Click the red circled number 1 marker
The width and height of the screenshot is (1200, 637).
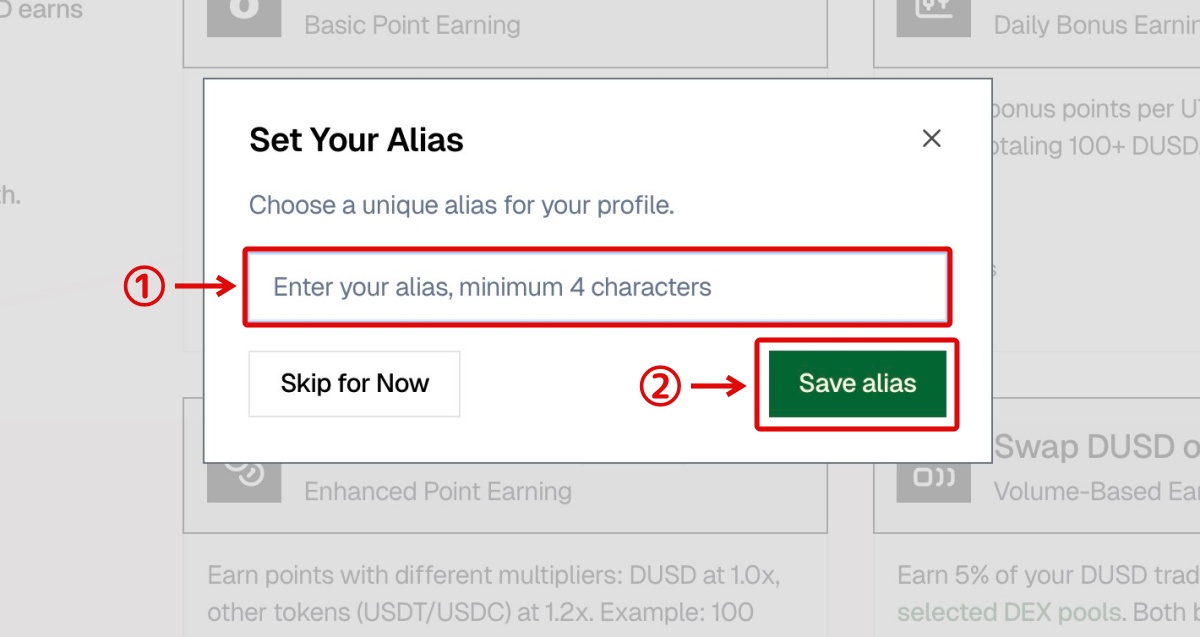coord(145,288)
